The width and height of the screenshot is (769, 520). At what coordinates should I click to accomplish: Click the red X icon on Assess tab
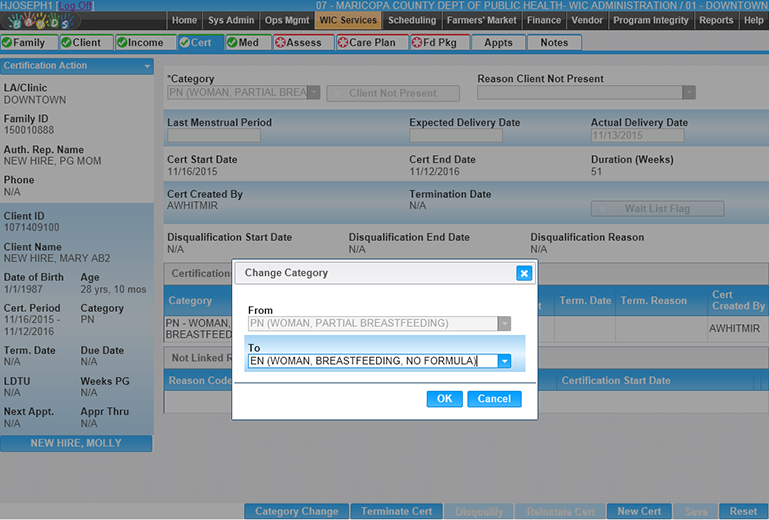point(280,43)
